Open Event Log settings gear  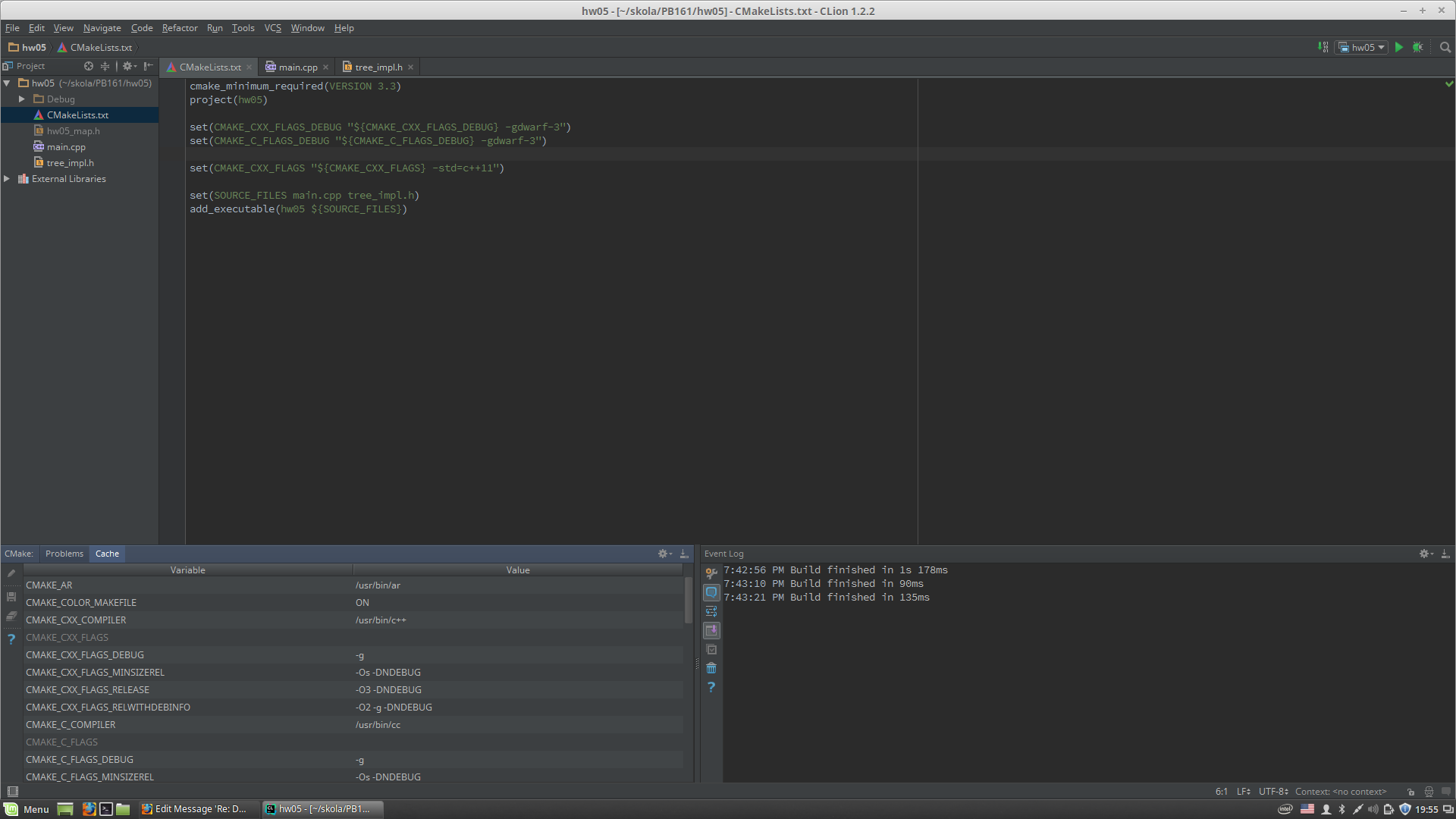(x=1423, y=554)
